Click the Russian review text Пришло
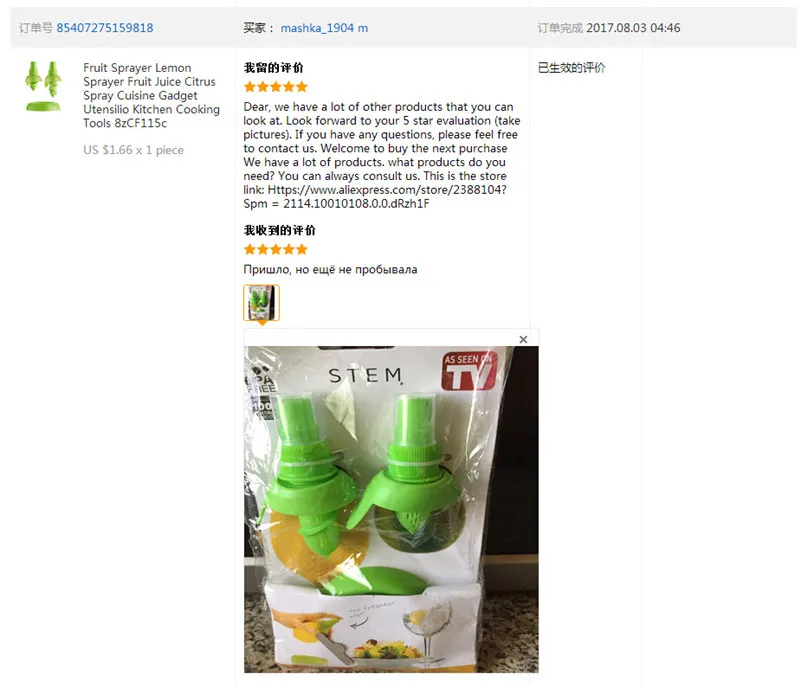800x685 pixels. [330, 269]
